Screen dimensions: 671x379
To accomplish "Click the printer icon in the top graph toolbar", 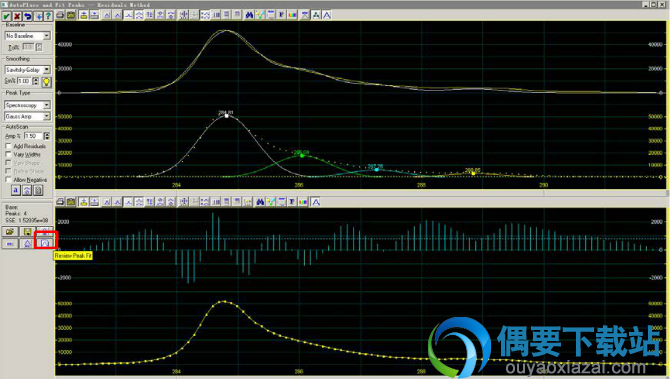I will coord(60,15).
